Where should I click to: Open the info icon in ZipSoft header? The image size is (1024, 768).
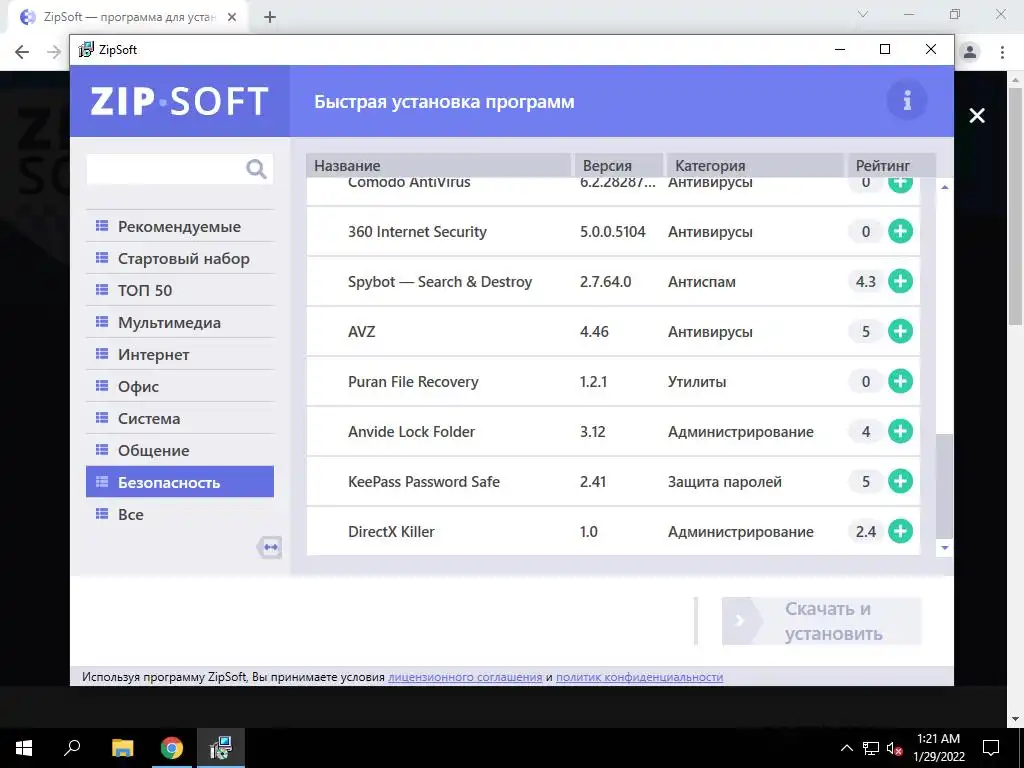pyautogui.click(x=906, y=101)
